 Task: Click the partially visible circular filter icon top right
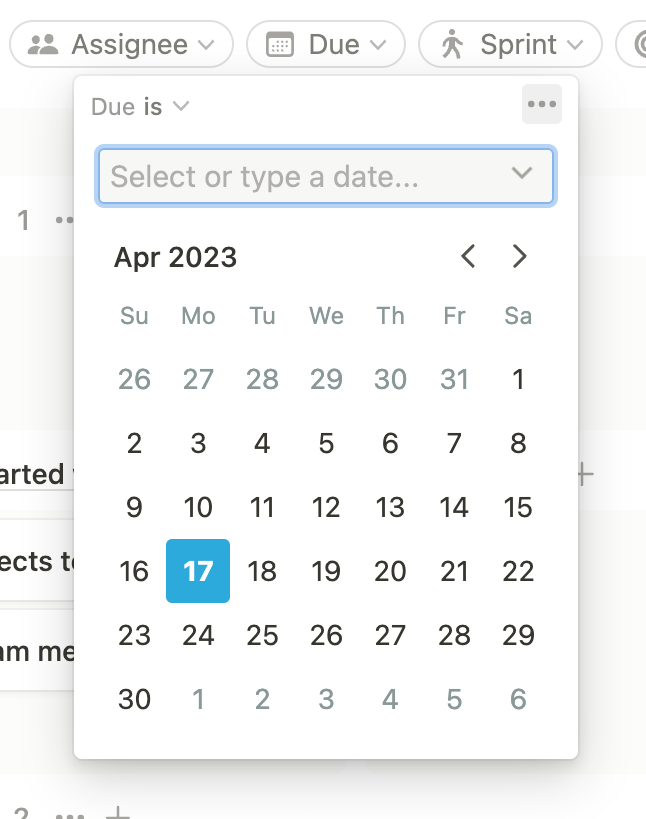coord(641,44)
